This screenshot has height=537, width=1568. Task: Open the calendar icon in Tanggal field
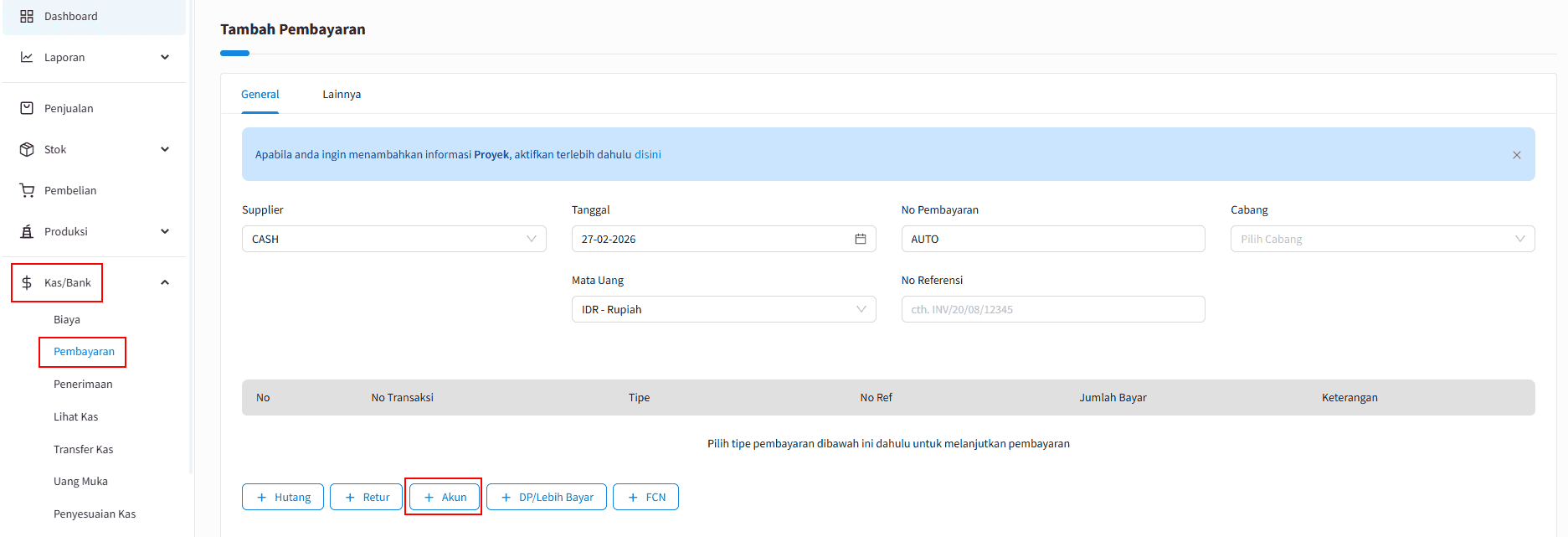[860, 239]
